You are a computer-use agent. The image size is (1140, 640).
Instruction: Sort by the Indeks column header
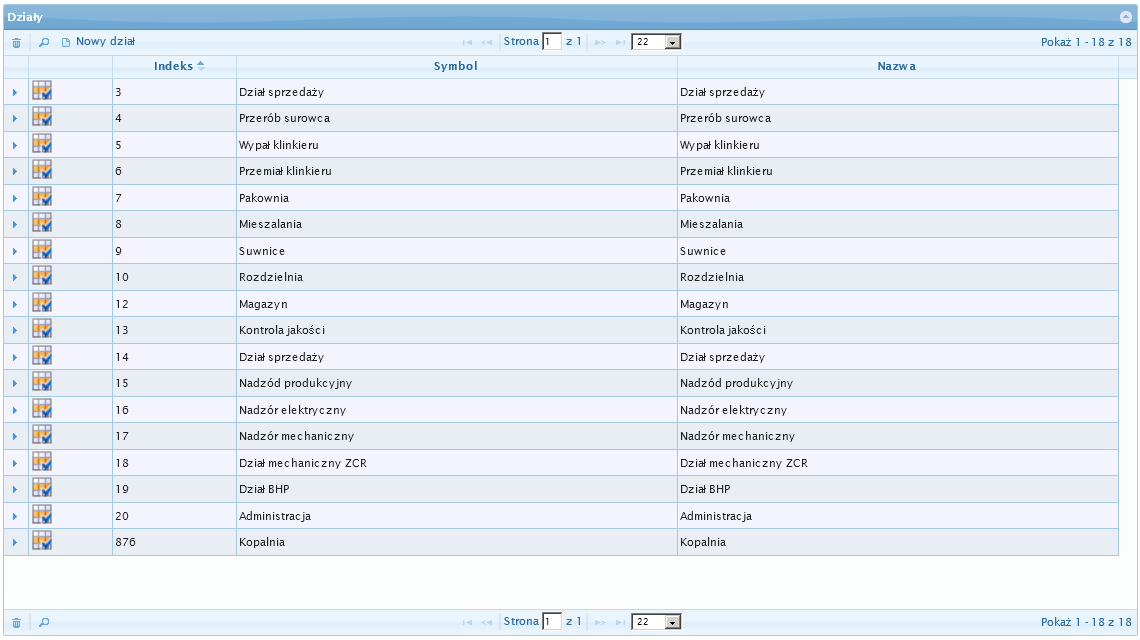click(x=174, y=66)
